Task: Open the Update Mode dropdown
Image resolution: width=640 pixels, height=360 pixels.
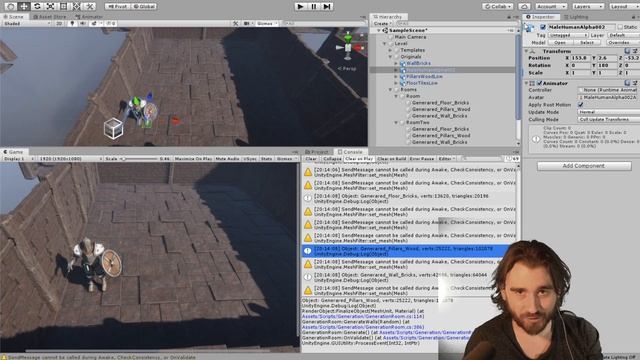Action: (609, 112)
